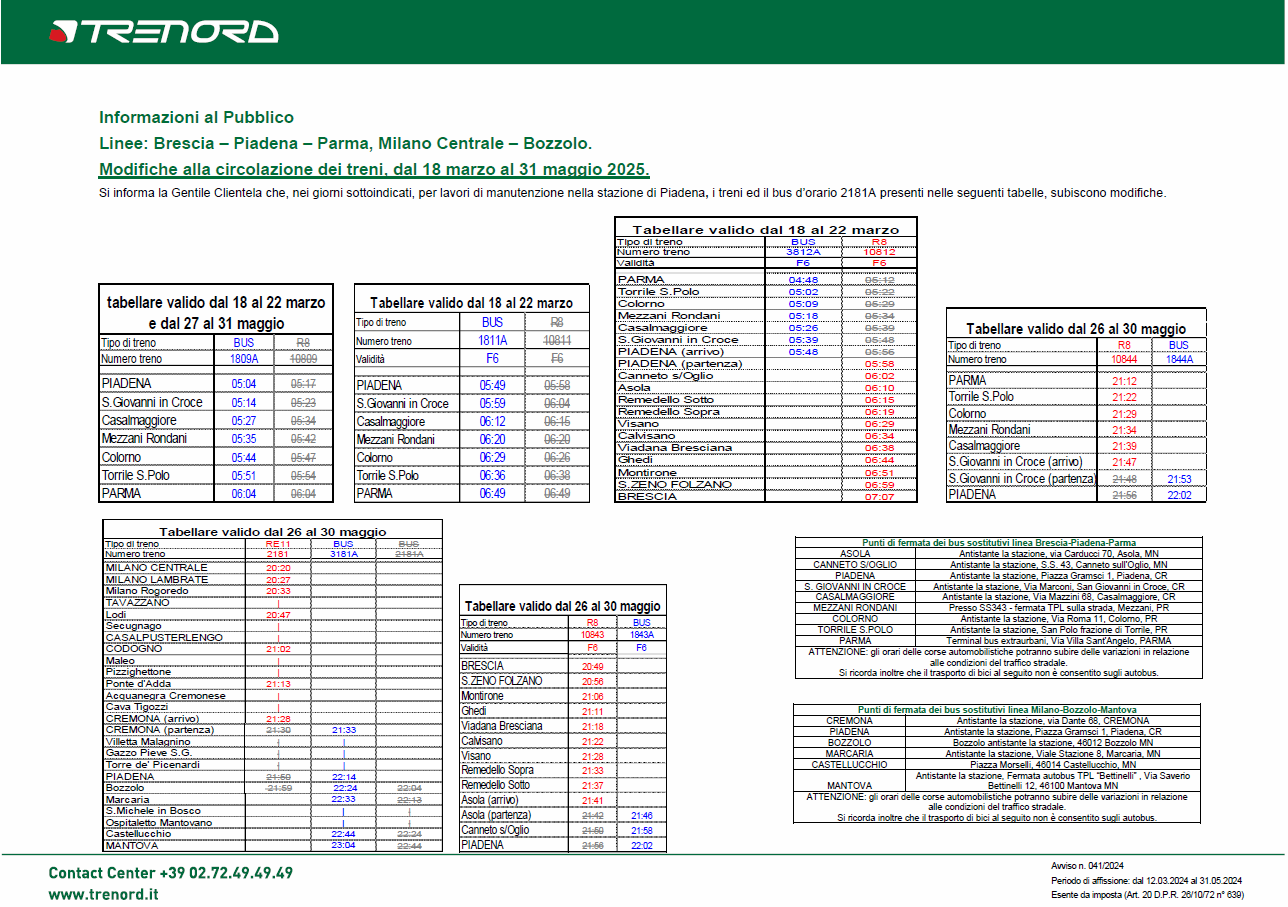Screen dimensions: 1288x907
Task: Select 'S.Giovanni in Croce (partenza)' row label
Action: point(1021,478)
